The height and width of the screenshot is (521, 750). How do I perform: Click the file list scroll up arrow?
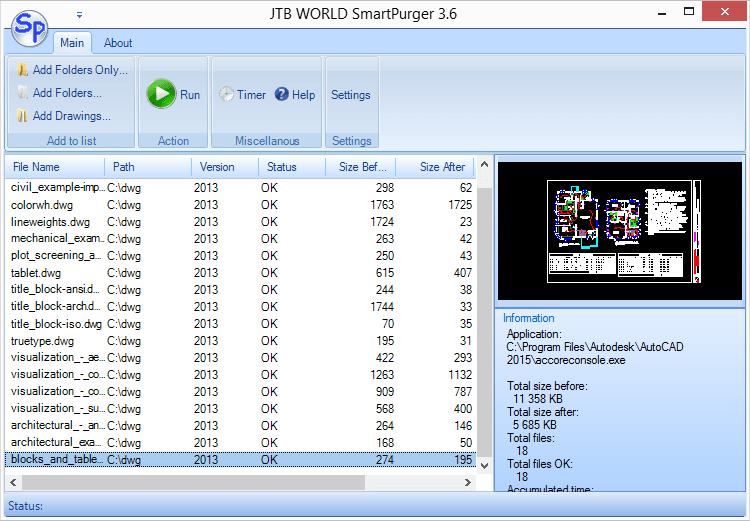[484, 164]
